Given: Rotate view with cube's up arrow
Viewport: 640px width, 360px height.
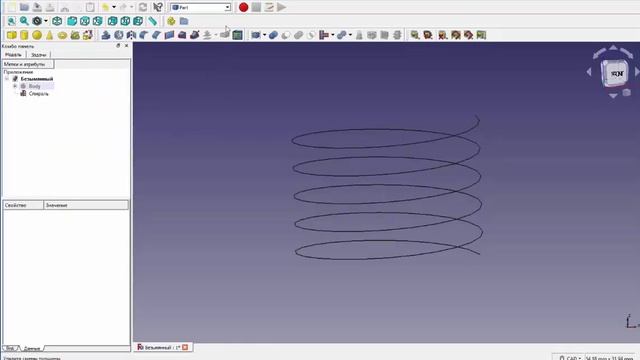Looking at the screenshot, I should pyautogui.click(x=613, y=48).
